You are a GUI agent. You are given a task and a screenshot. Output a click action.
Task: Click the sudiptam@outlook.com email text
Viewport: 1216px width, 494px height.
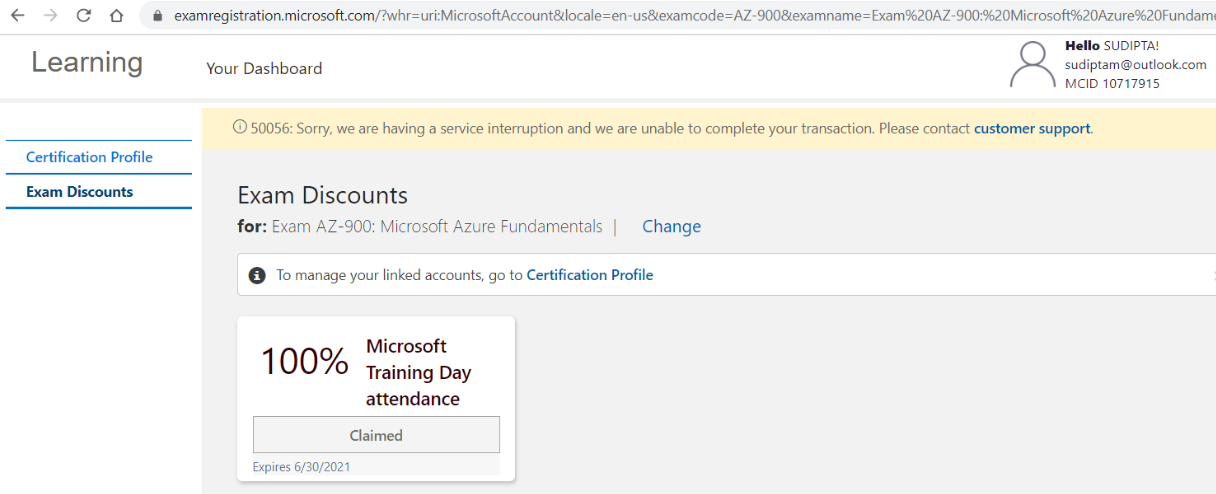click(1136, 64)
